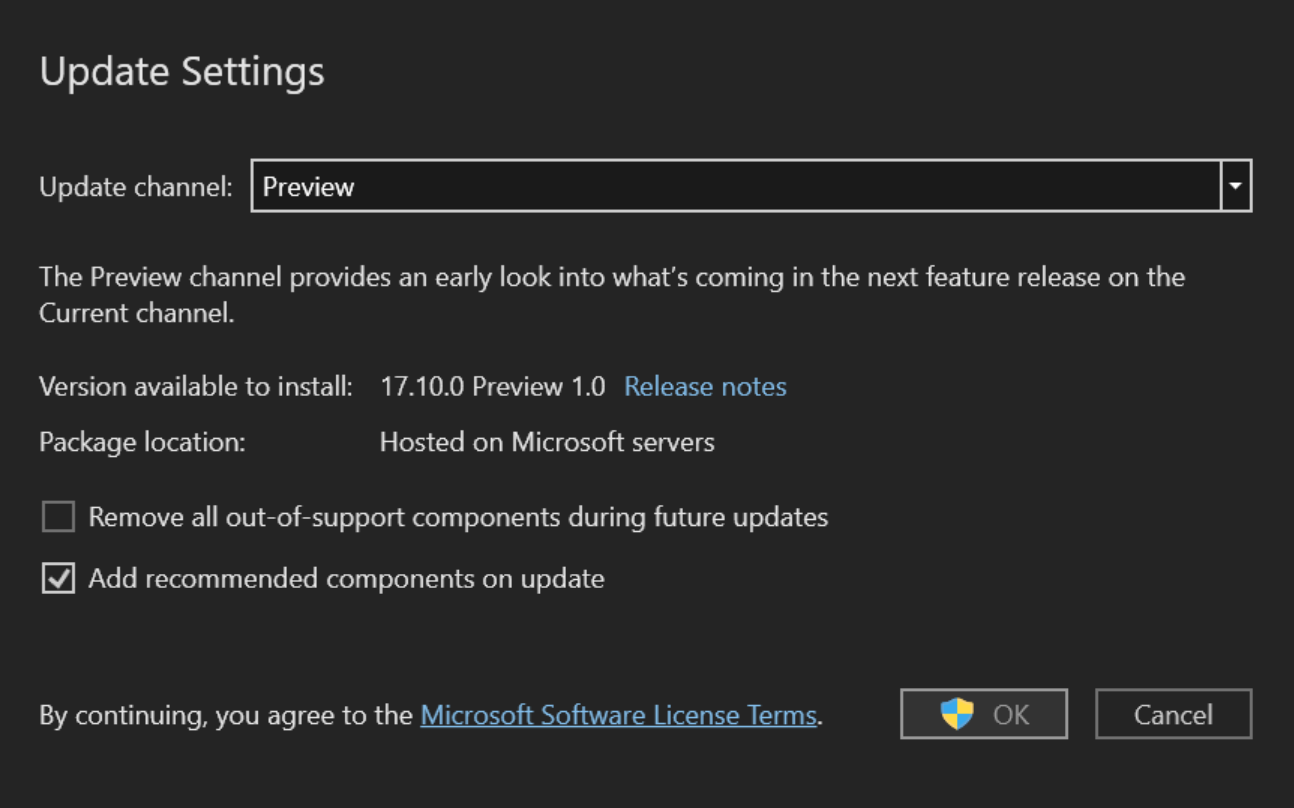Toggle via the Remove all out-of-support label text
This screenshot has width=1294, height=808.
coord(458,517)
